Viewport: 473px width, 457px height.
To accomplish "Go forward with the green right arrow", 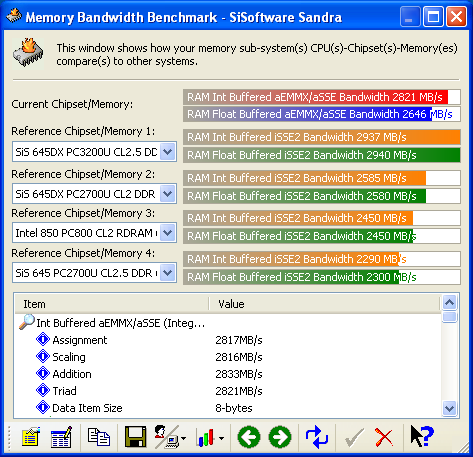I will click(x=280, y=437).
